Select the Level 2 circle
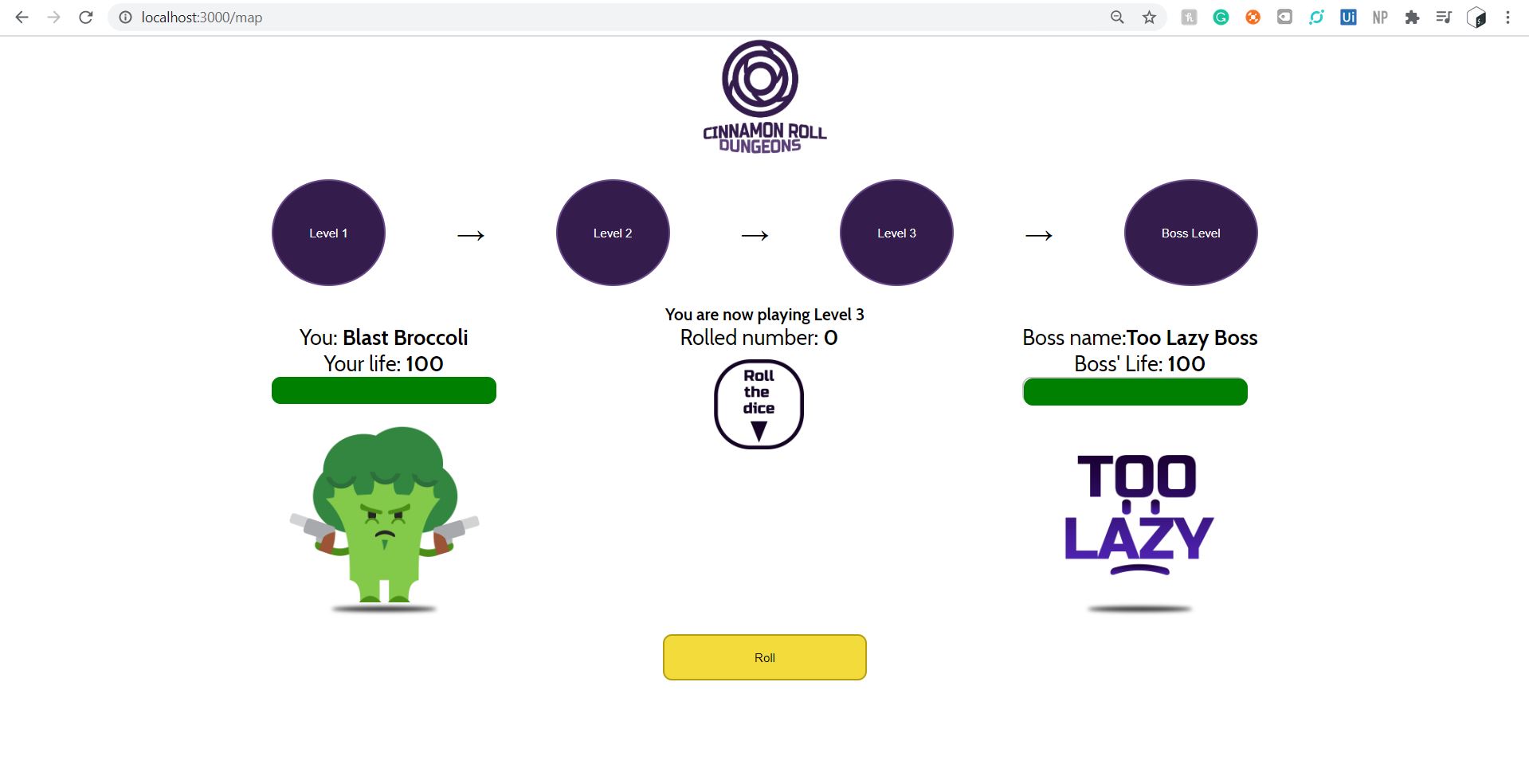Image resolution: width=1529 pixels, height=784 pixels. (613, 233)
